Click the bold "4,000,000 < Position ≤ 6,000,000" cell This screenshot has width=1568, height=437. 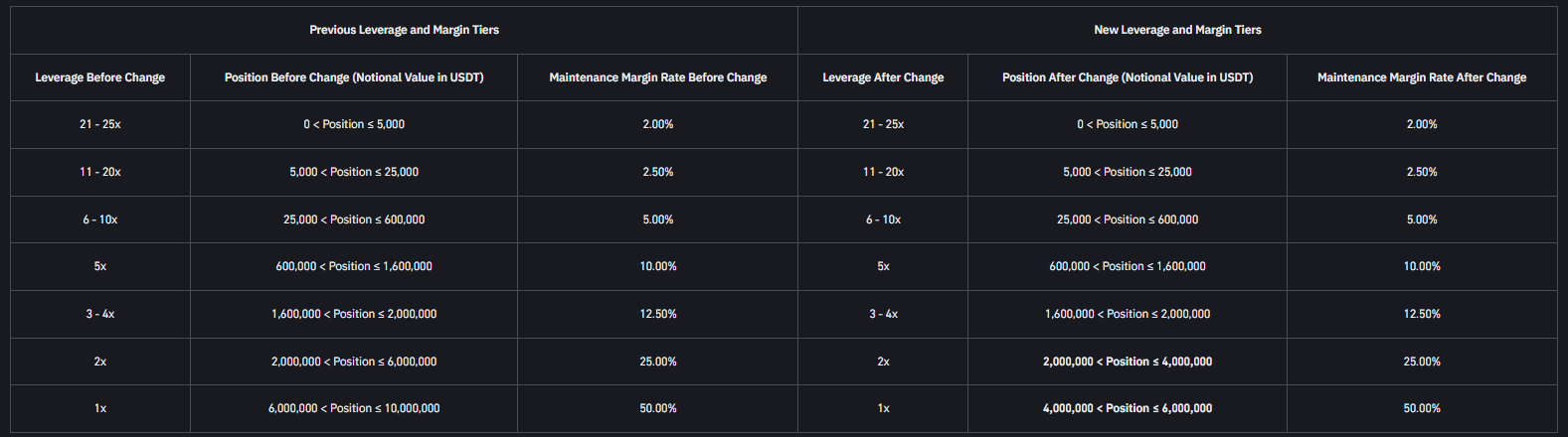tap(1128, 408)
